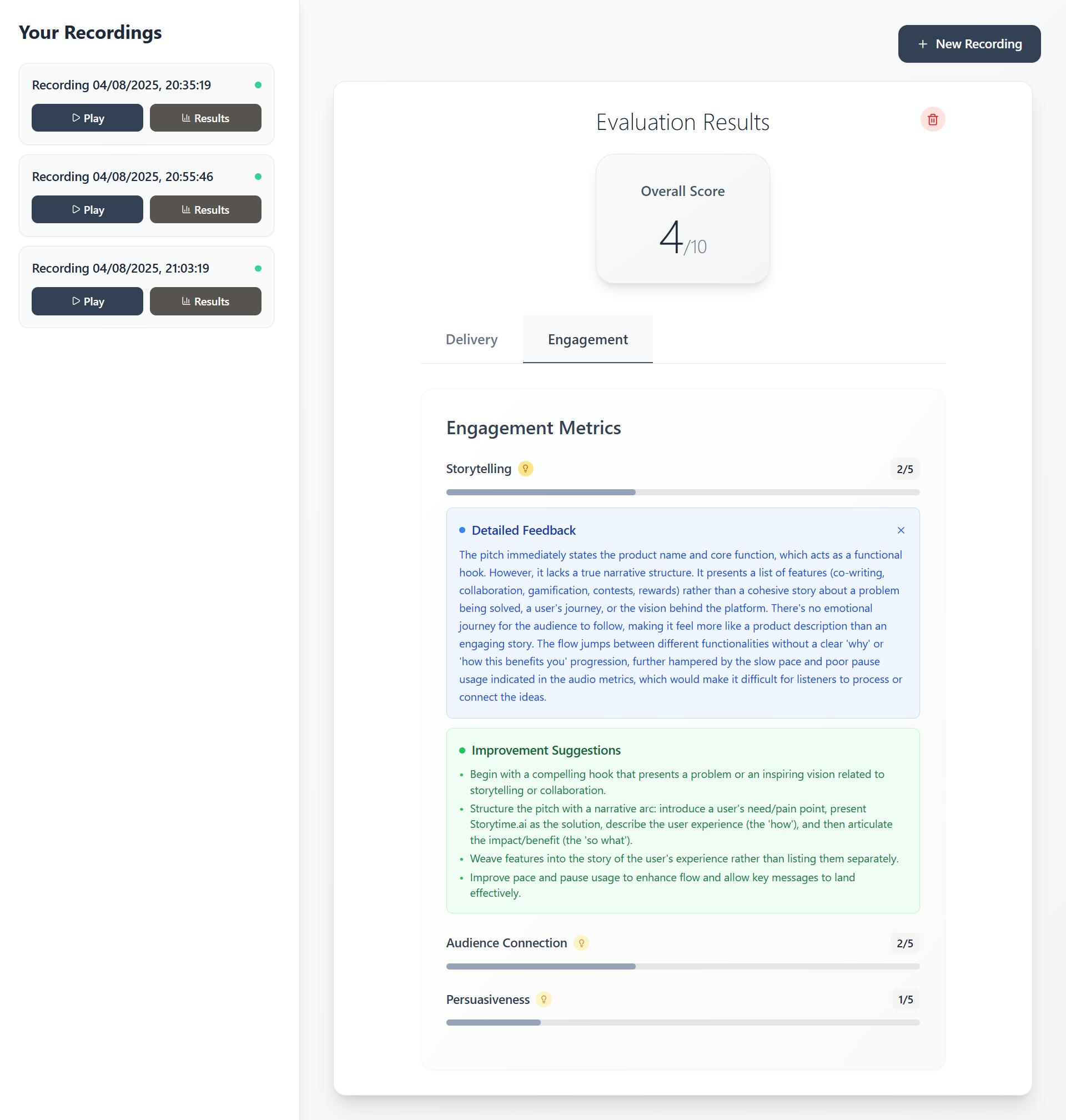Screen dimensions: 1066x1120
Task: Click the Overall Score card
Action: point(682,219)
